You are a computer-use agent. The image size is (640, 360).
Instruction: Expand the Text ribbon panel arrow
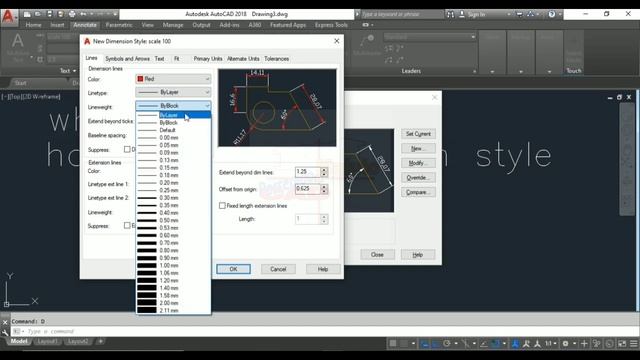[x=74, y=71]
